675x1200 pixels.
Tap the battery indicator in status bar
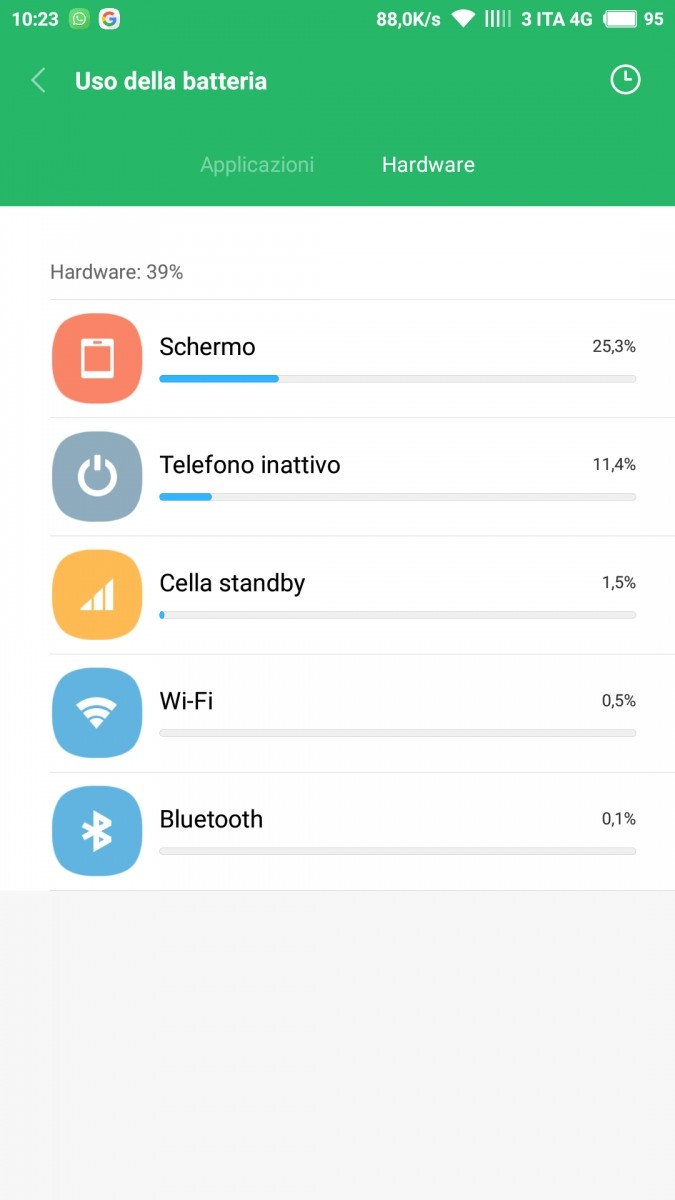coord(621,19)
